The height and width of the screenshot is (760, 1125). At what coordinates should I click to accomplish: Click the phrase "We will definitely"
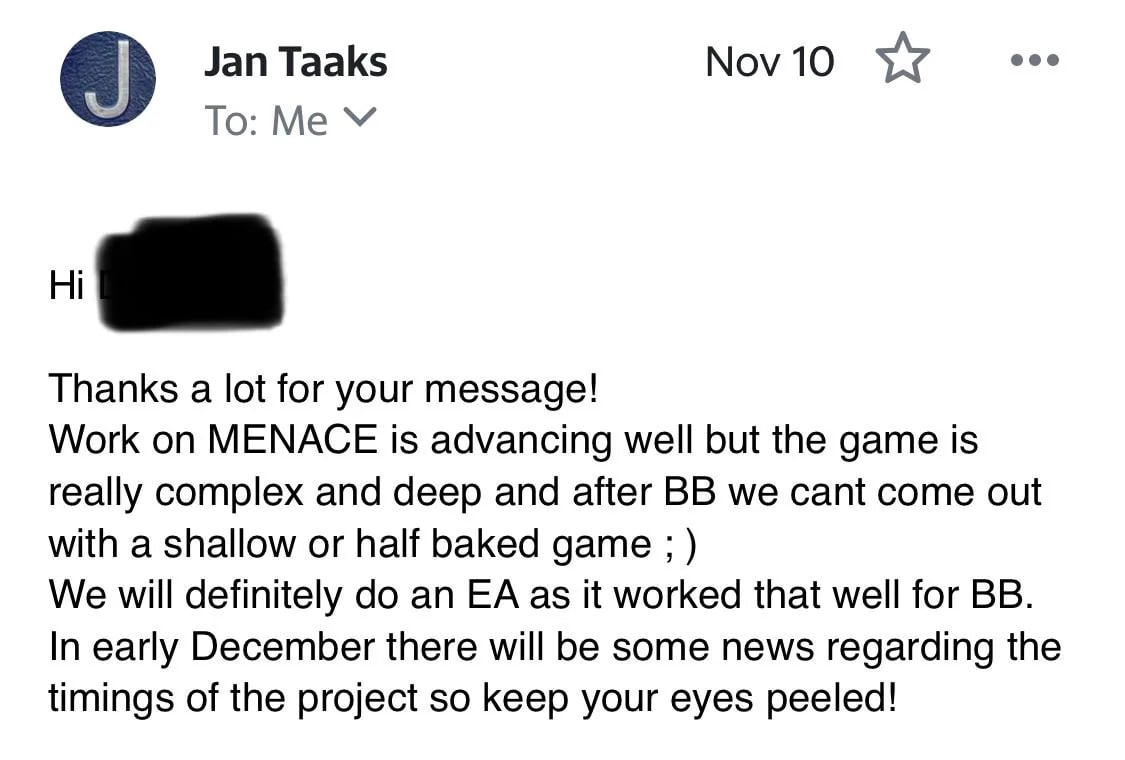click(x=188, y=596)
